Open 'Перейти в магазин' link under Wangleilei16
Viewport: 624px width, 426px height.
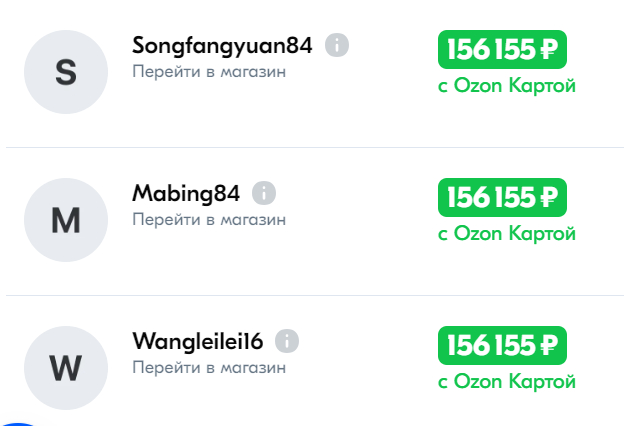point(209,367)
